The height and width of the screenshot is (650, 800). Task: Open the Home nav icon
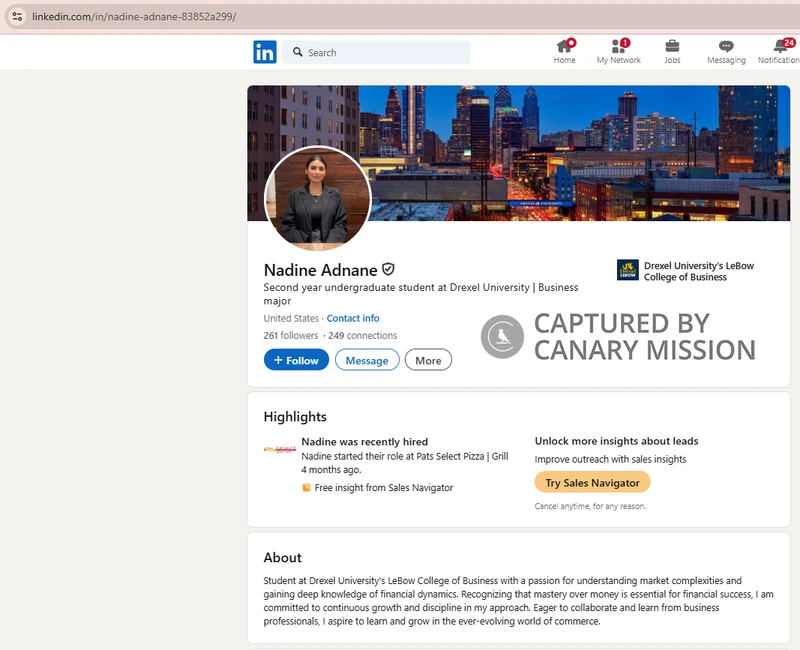564,46
